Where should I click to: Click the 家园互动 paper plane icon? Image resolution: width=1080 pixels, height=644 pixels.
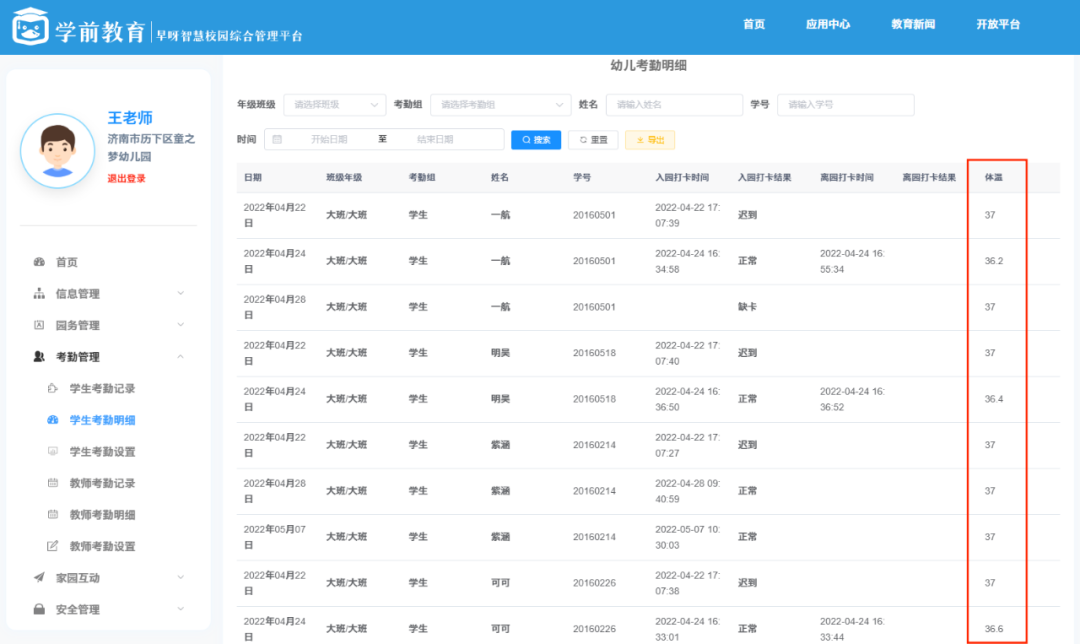[x=39, y=577]
